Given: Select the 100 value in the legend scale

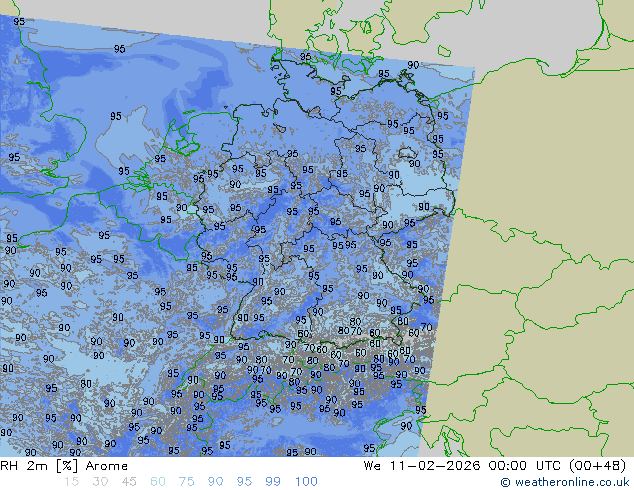Looking at the screenshot, I should (306, 482).
